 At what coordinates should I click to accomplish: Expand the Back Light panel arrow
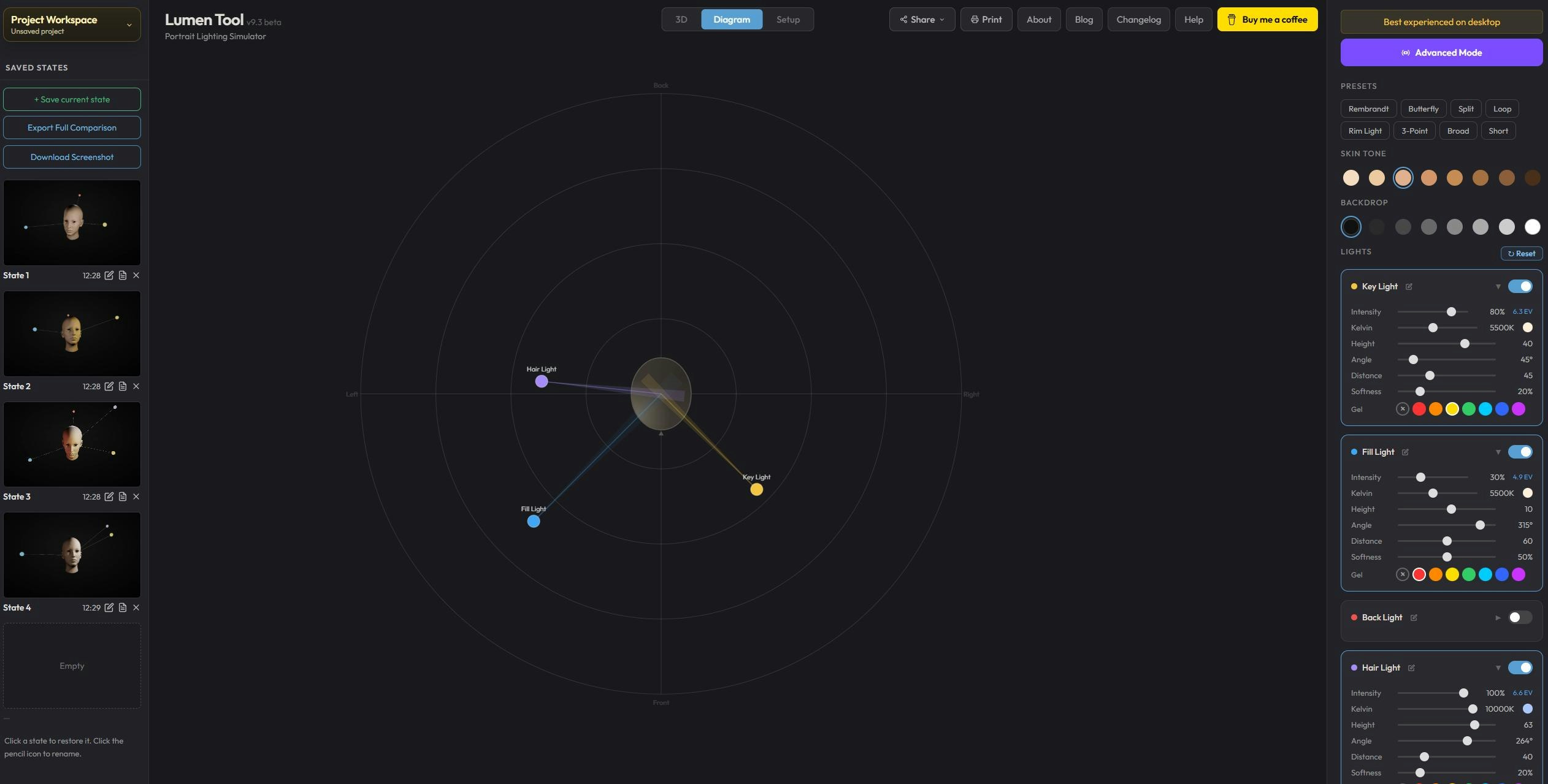(1497, 618)
